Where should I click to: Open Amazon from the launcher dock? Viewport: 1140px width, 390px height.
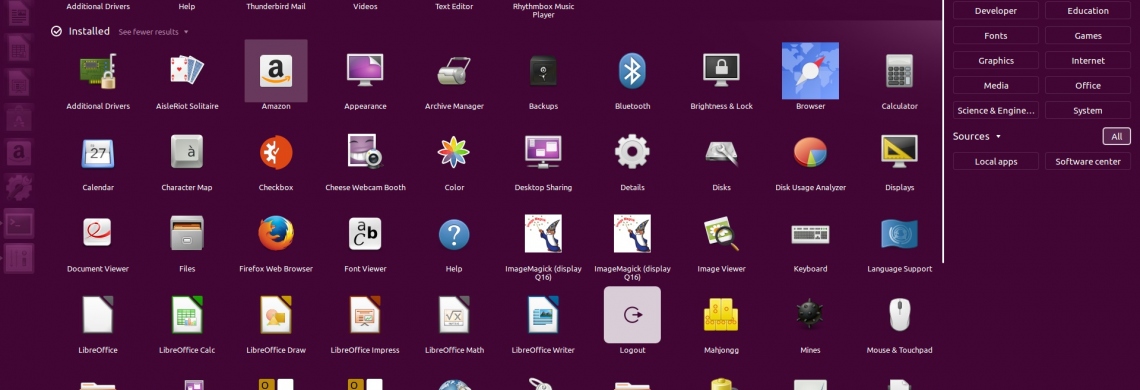(x=19, y=154)
